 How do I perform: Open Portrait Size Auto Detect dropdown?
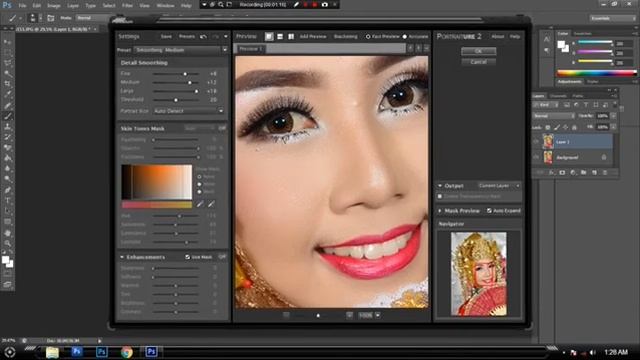click(x=189, y=111)
